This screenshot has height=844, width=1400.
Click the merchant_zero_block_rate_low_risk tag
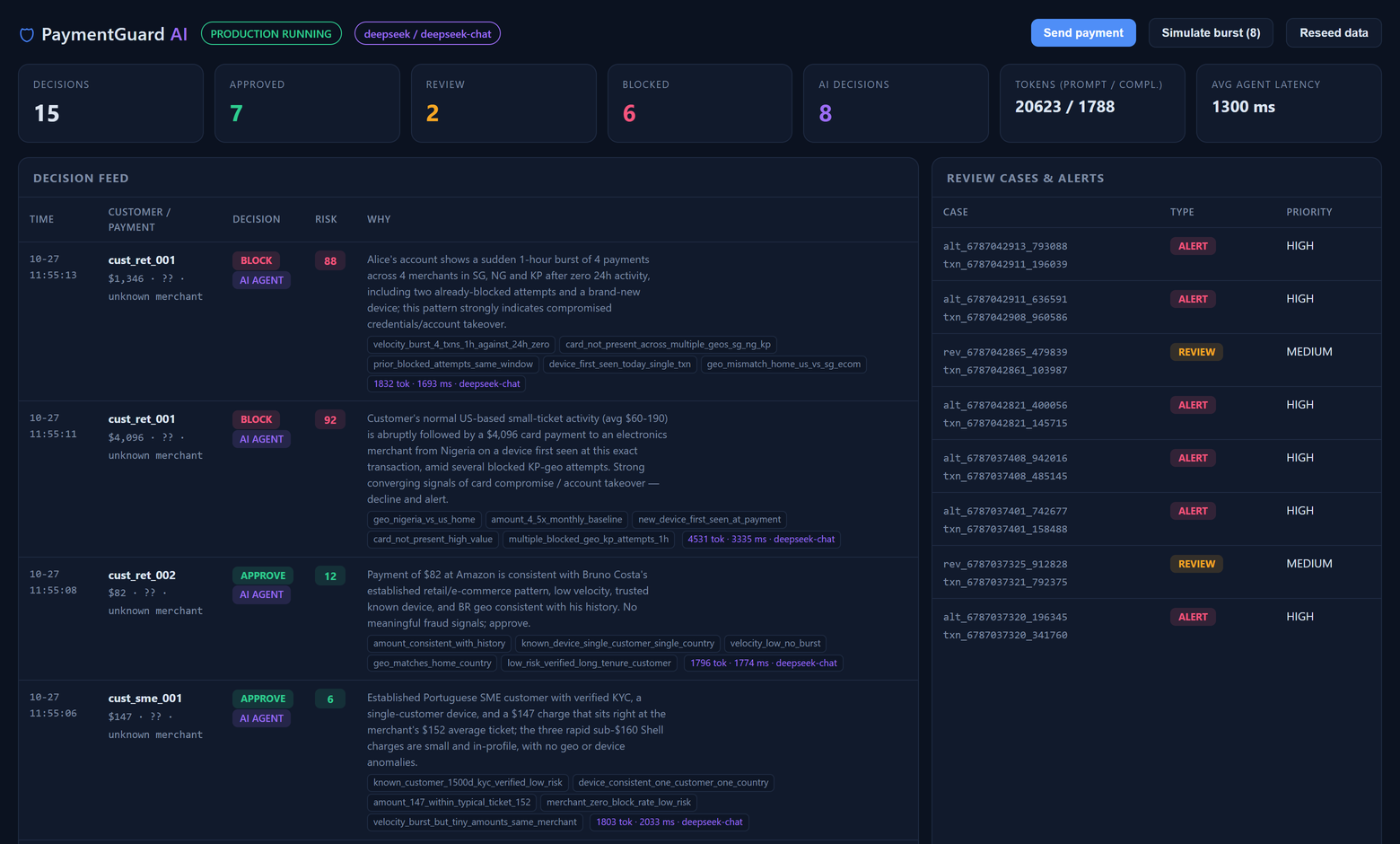(x=618, y=803)
